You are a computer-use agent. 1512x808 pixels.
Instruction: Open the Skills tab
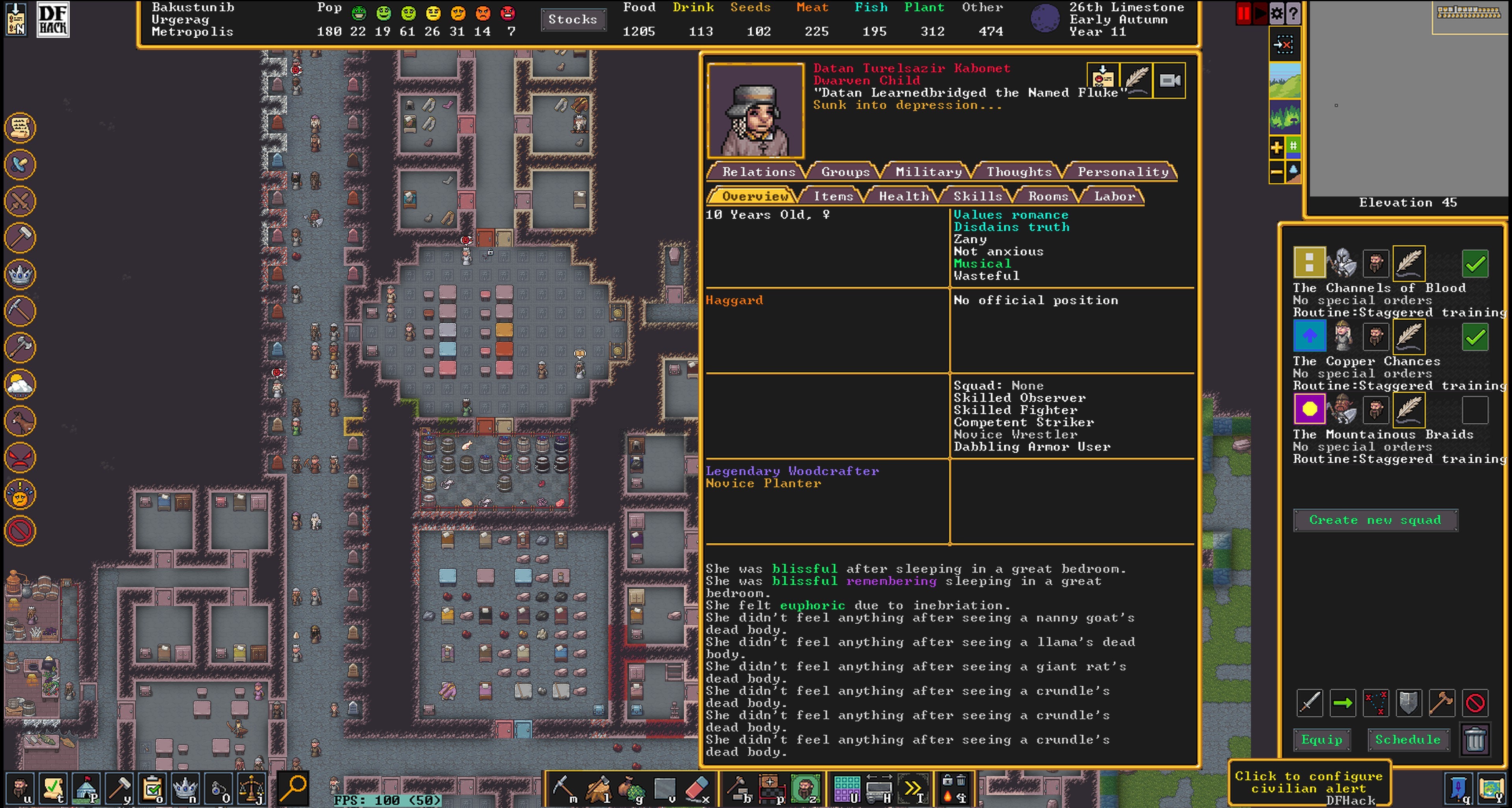[977, 196]
